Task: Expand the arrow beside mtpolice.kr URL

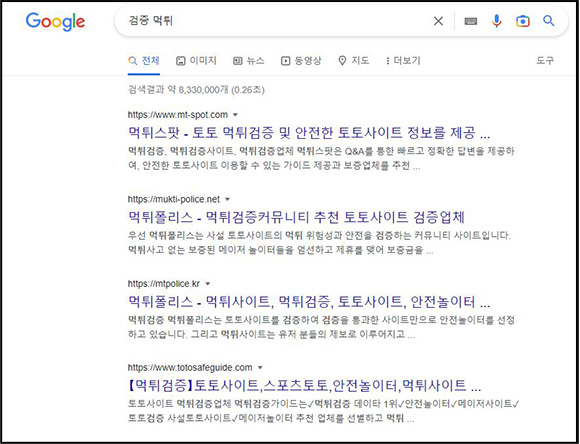Action: click(x=208, y=284)
